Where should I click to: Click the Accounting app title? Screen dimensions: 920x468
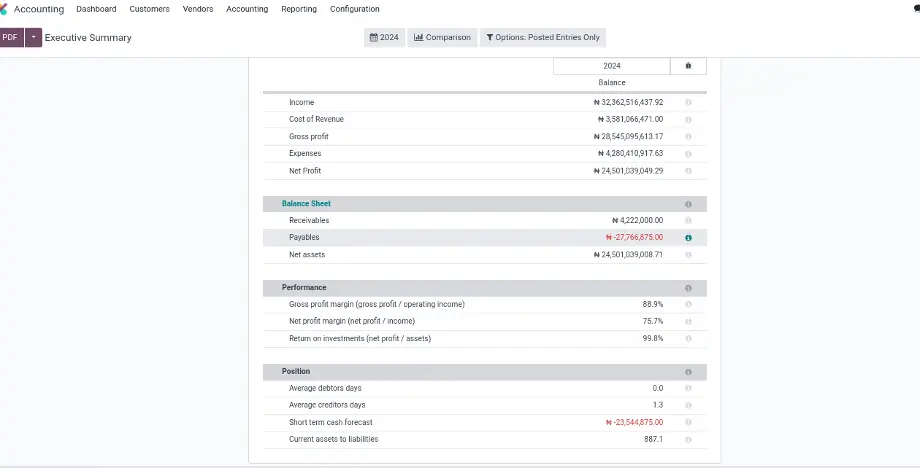[x=39, y=9]
